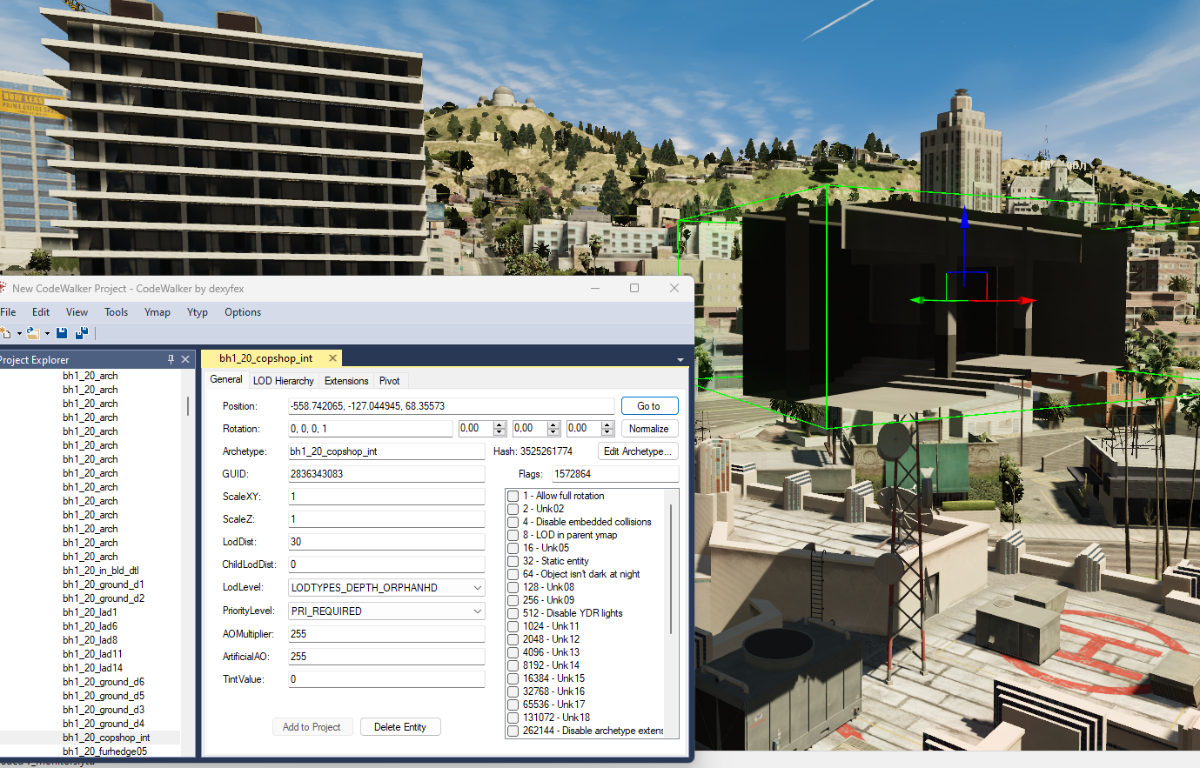Image resolution: width=1200 pixels, height=768 pixels.
Task: Click the LodDist input field
Action: pos(386,542)
